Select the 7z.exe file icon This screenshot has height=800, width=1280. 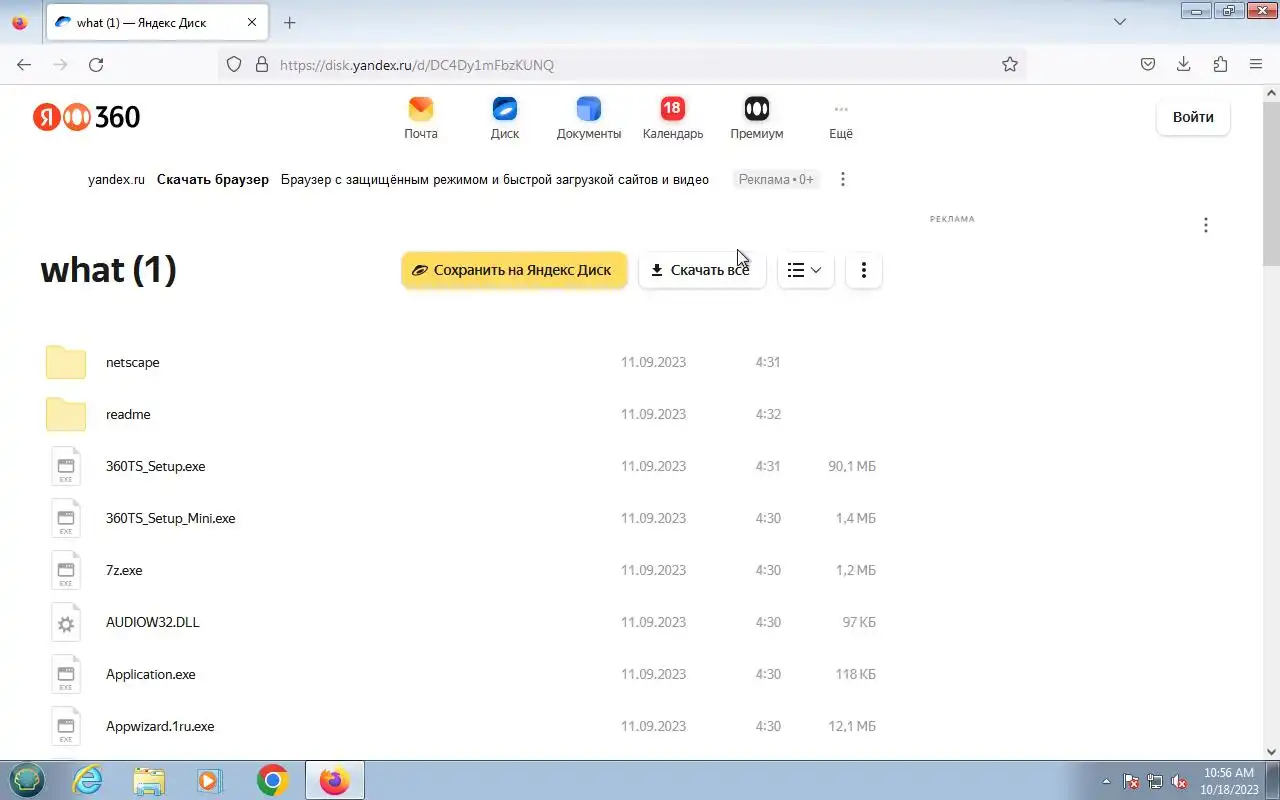pos(66,570)
